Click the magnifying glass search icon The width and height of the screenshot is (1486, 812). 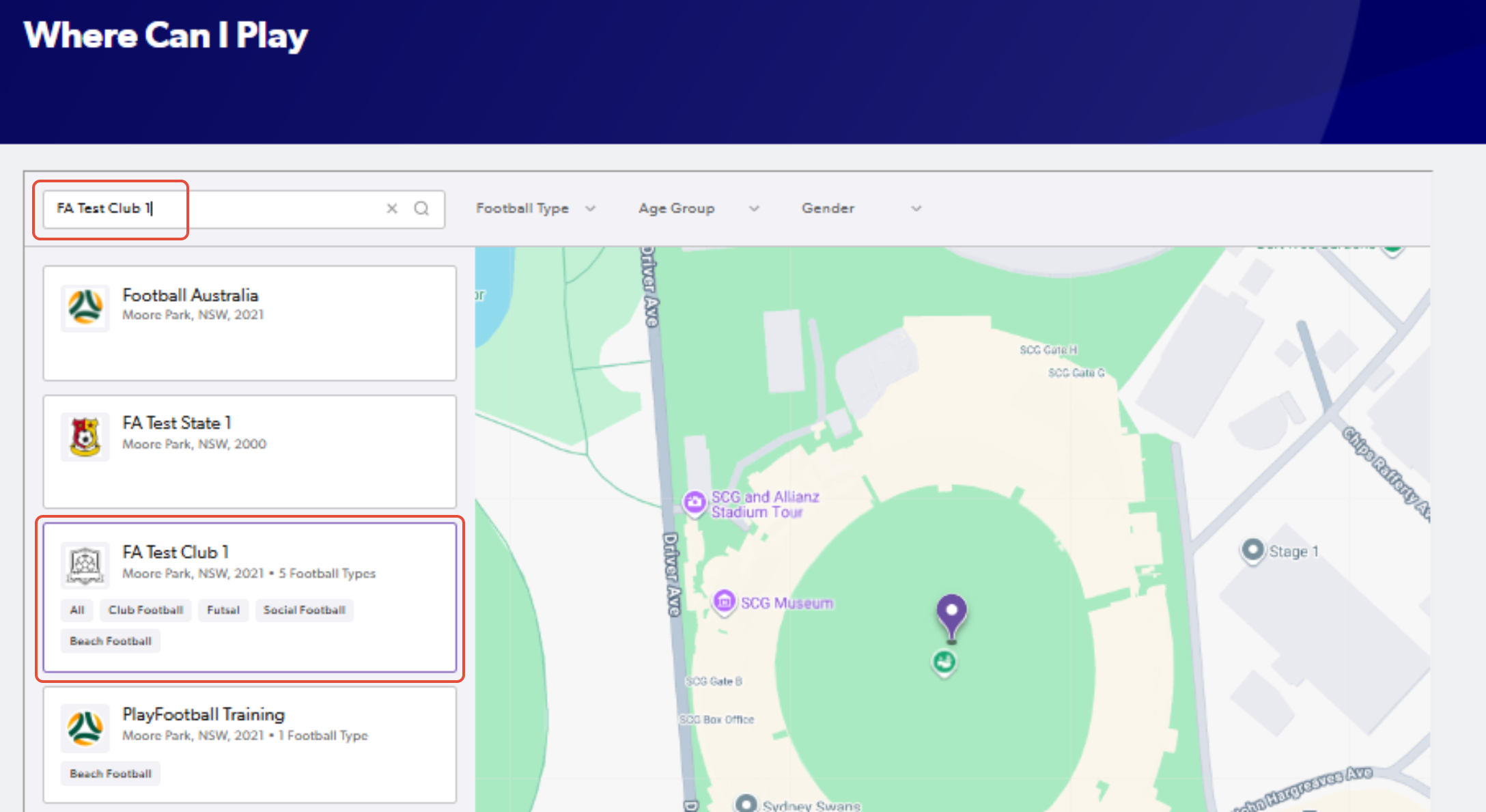coord(421,208)
